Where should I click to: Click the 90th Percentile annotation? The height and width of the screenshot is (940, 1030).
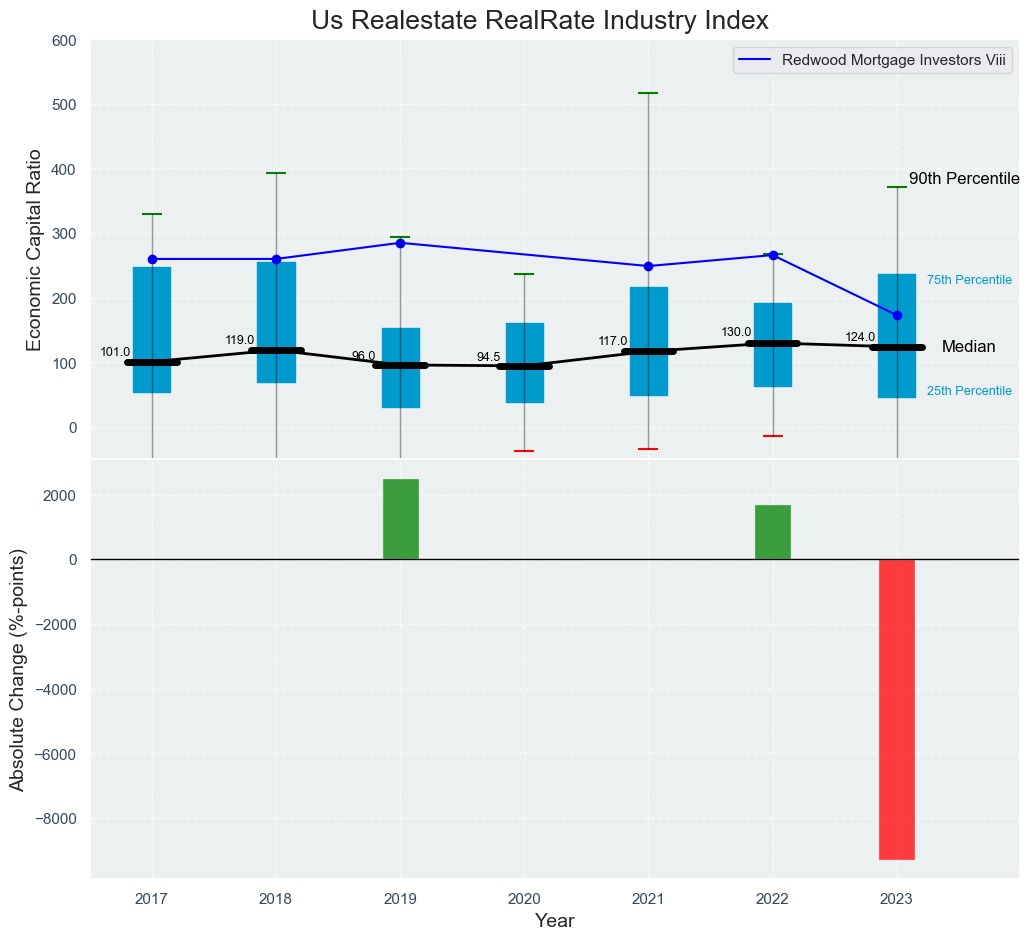click(x=963, y=179)
